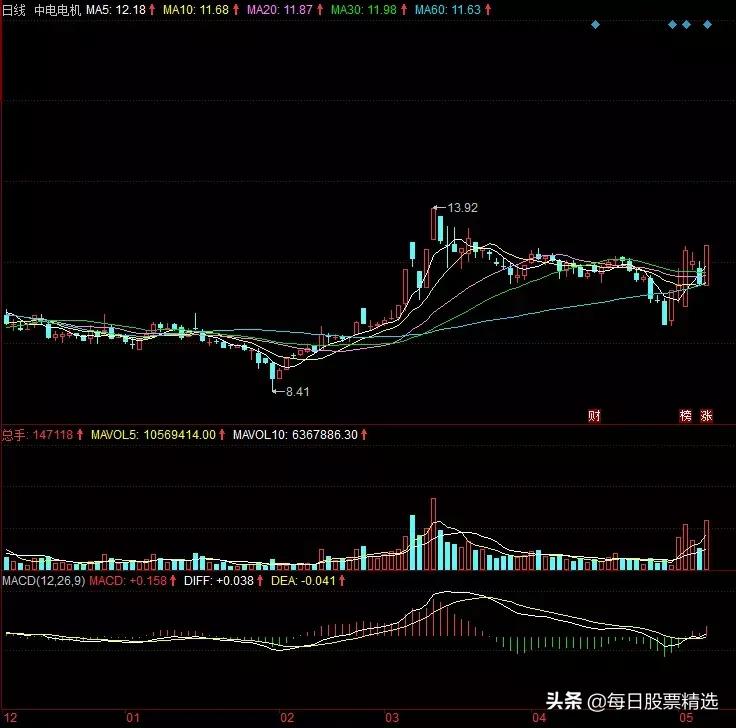Click the MAVOL5: 10569414.00 label
This screenshot has width=736, height=728.
click(153, 435)
